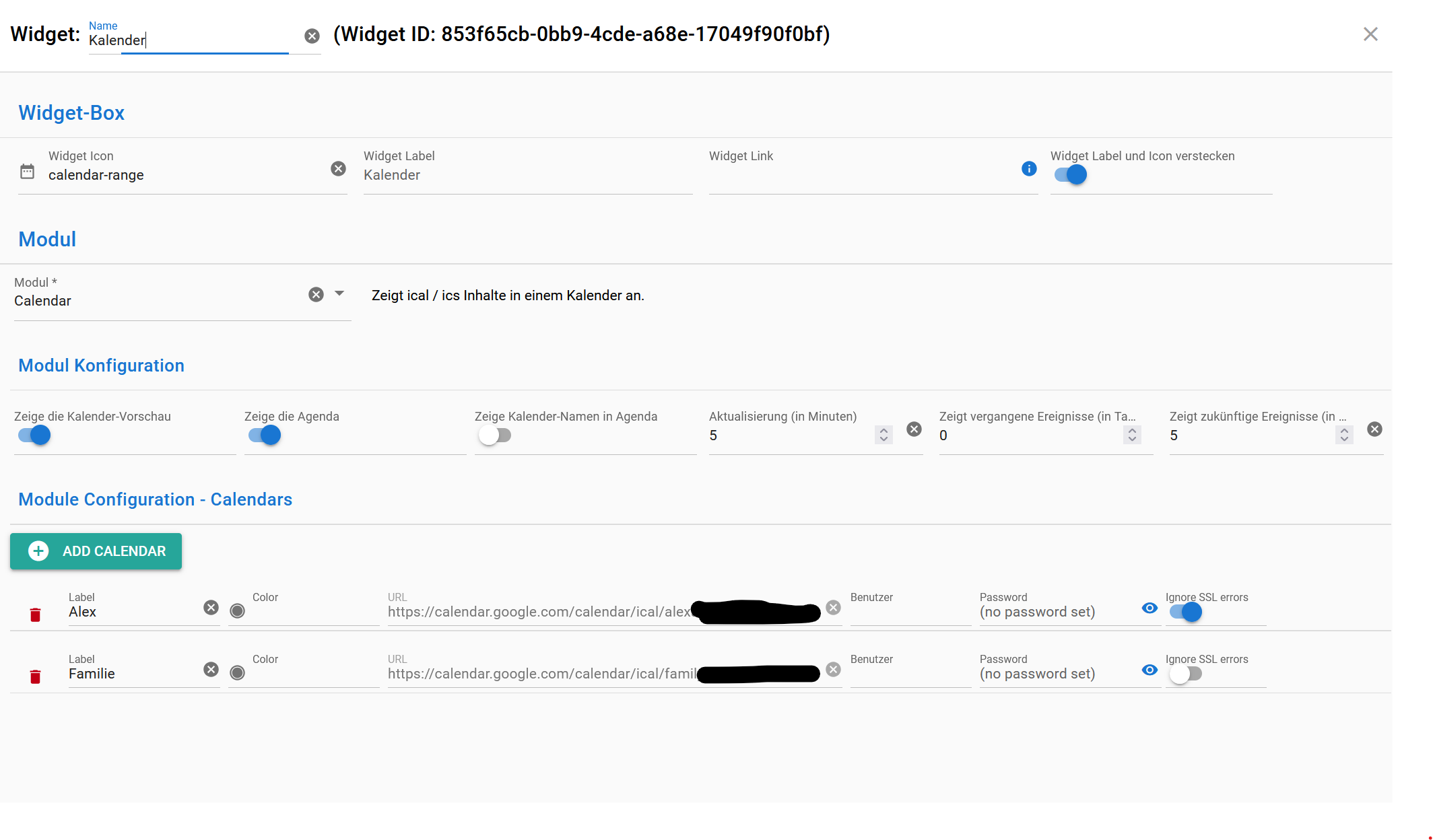The image size is (1433, 840).
Task: Click the Aktualisierung minutes stepper arrows
Action: (884, 435)
